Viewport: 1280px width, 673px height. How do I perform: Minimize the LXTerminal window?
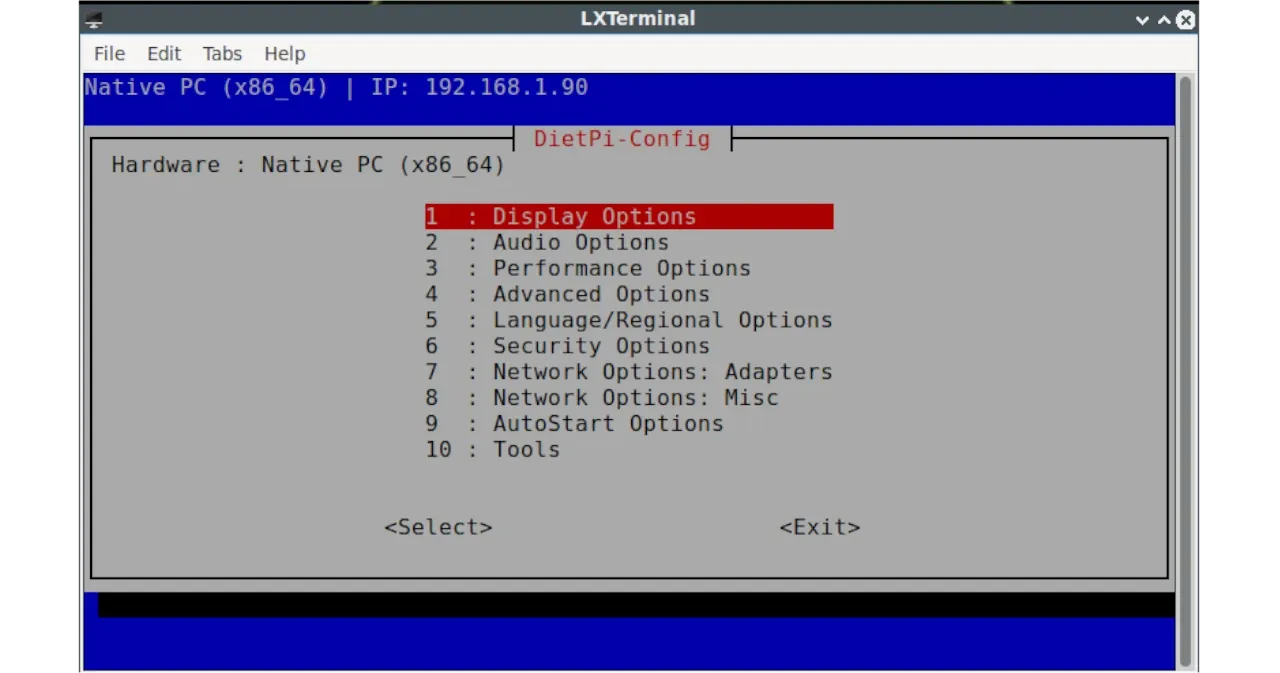[x=1142, y=19]
